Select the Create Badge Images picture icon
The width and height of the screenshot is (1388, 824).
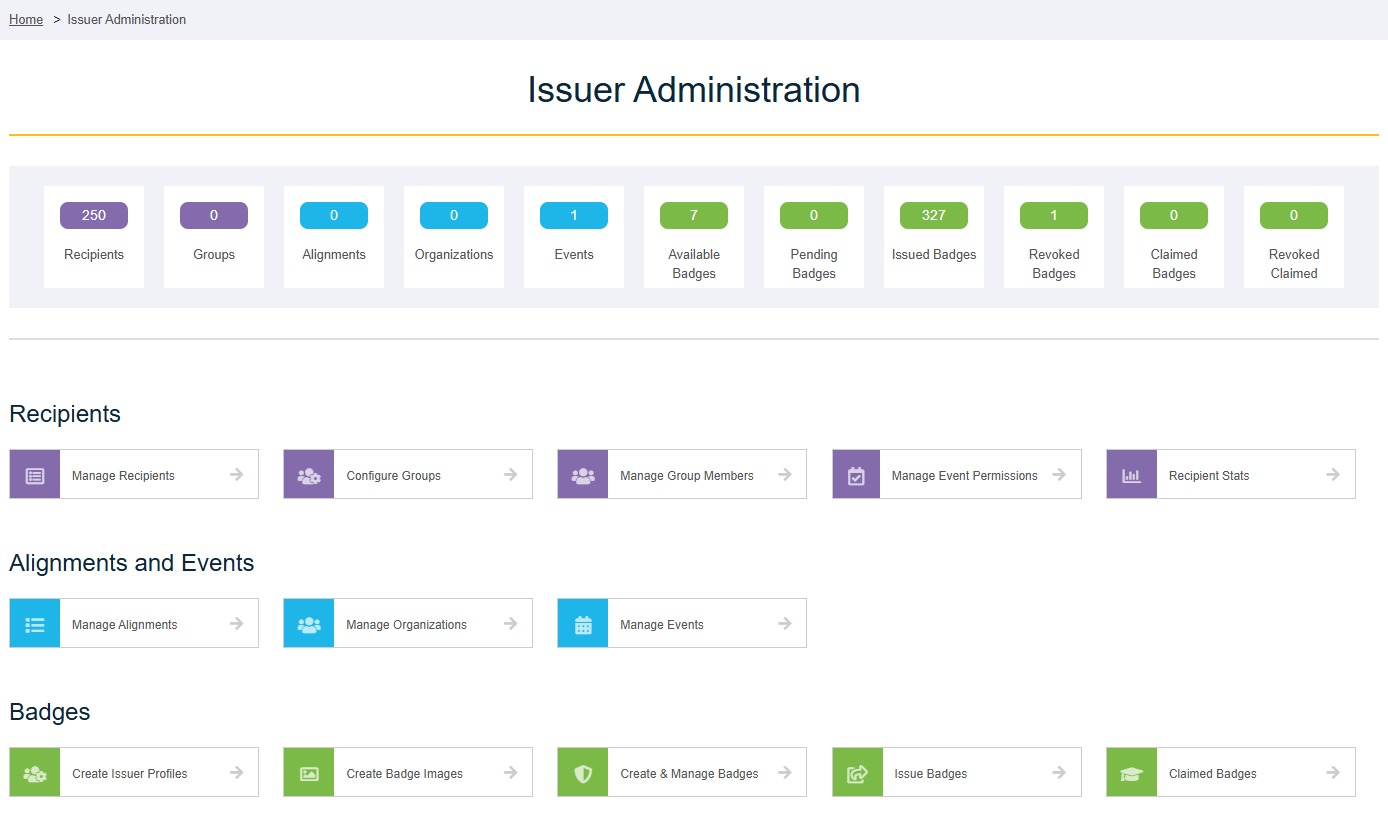[x=308, y=771]
